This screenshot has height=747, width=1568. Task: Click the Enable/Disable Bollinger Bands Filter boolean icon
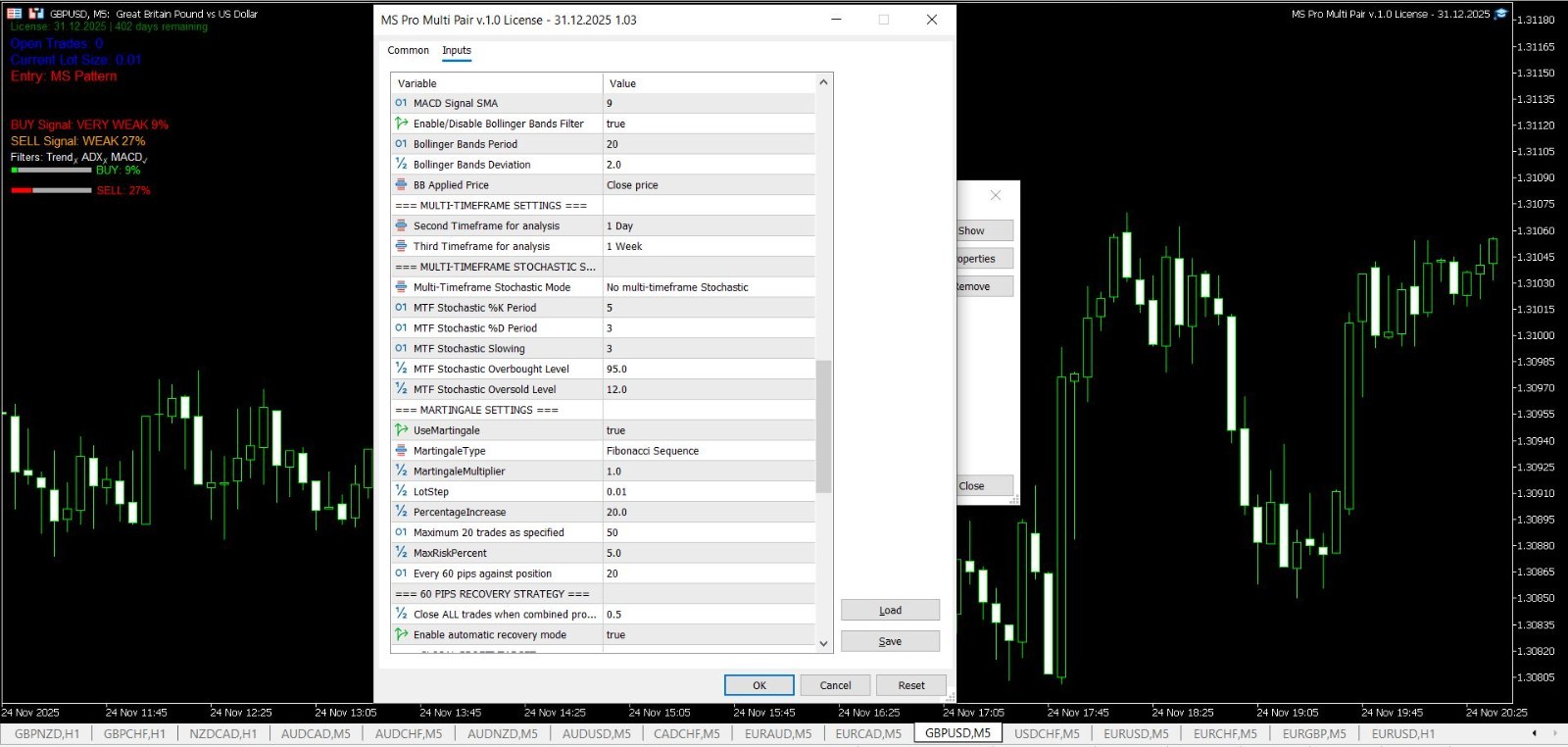(401, 124)
